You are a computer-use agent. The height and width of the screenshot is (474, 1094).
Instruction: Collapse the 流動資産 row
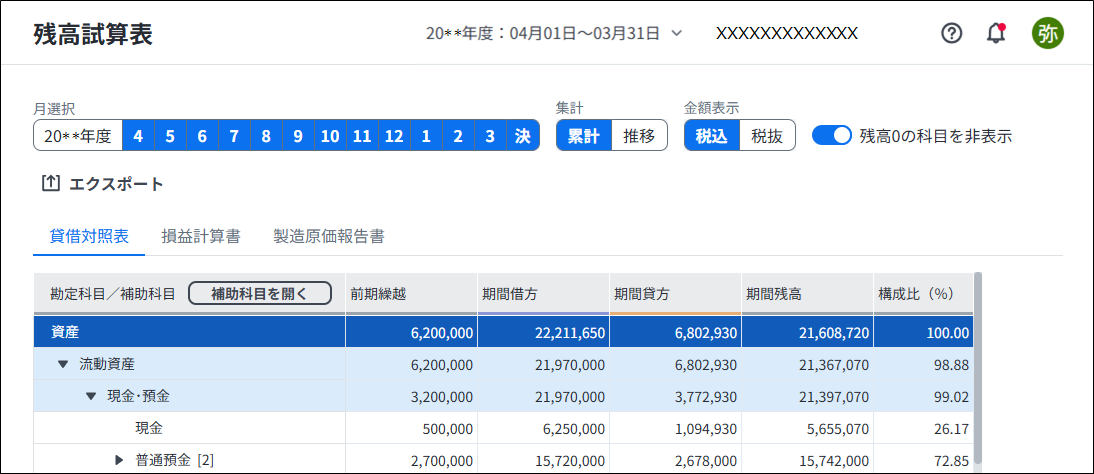pyautogui.click(x=62, y=365)
